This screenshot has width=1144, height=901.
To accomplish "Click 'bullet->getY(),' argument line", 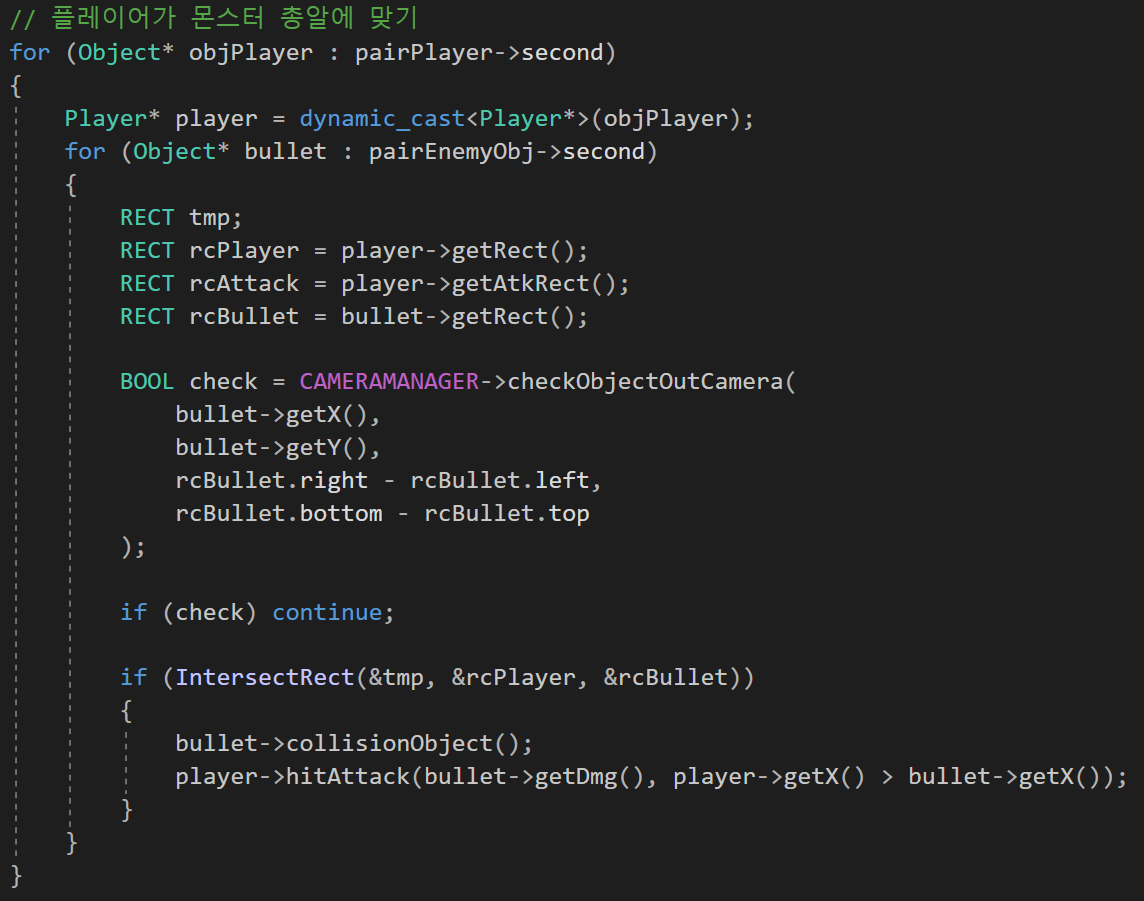I will (x=278, y=447).
